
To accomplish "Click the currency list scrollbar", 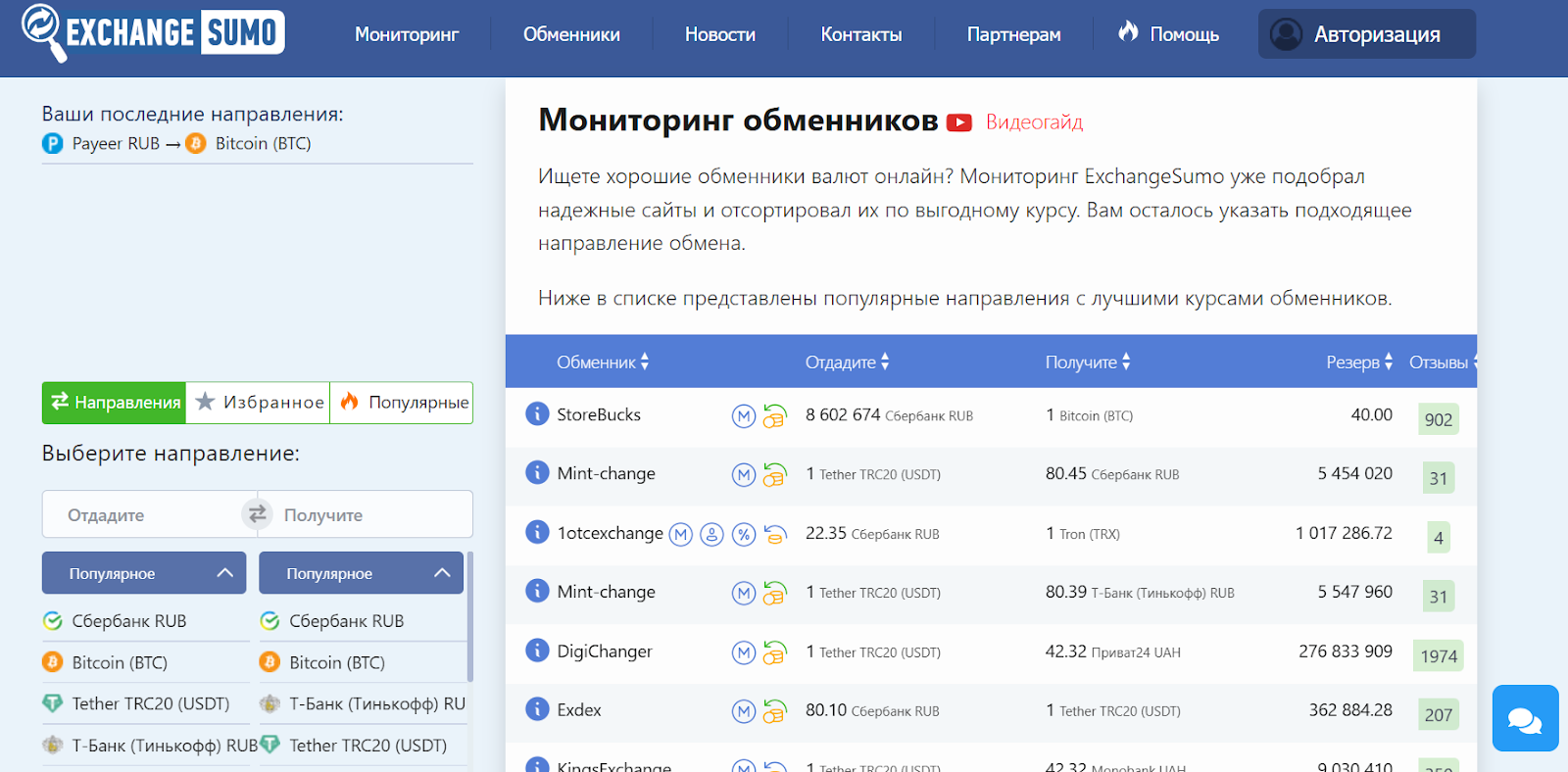I will (x=470, y=617).
